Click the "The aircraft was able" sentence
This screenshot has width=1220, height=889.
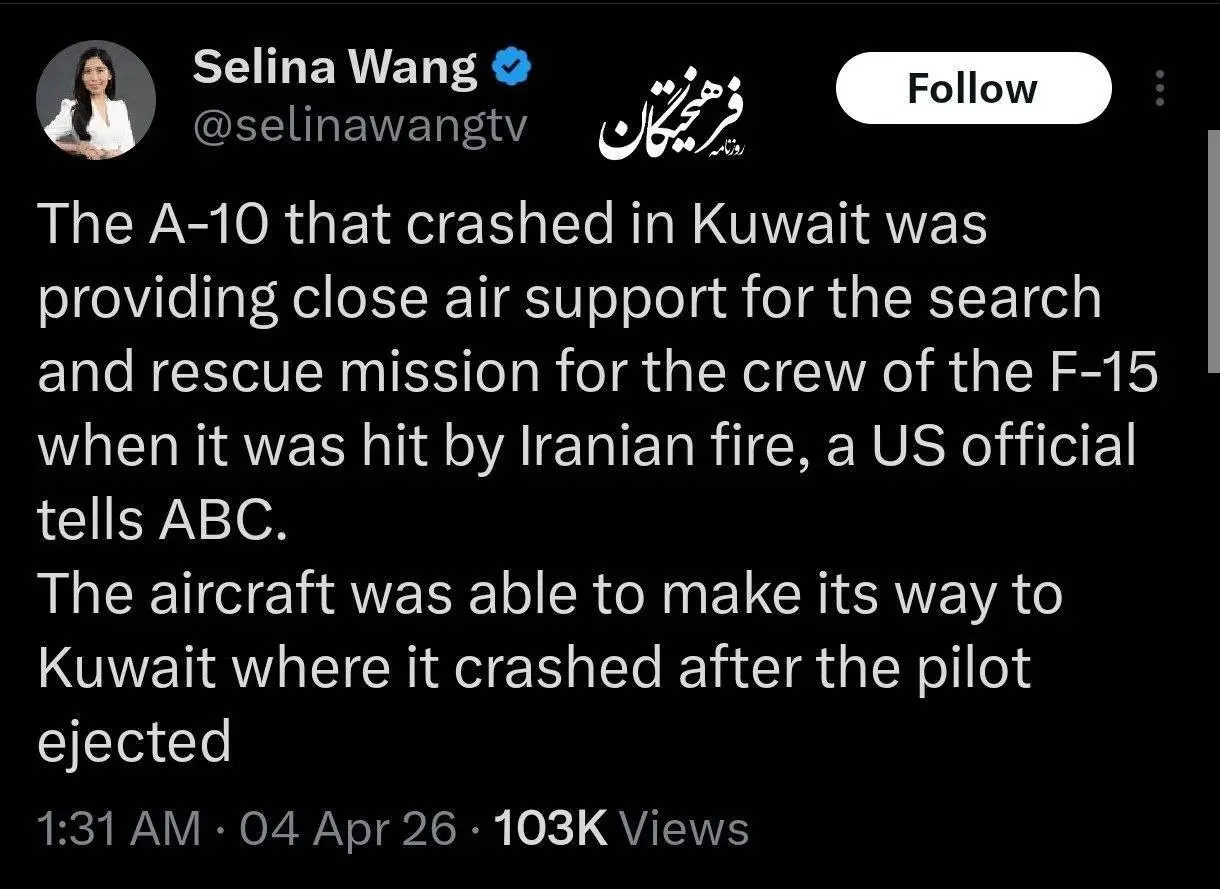pyautogui.click(x=283, y=595)
